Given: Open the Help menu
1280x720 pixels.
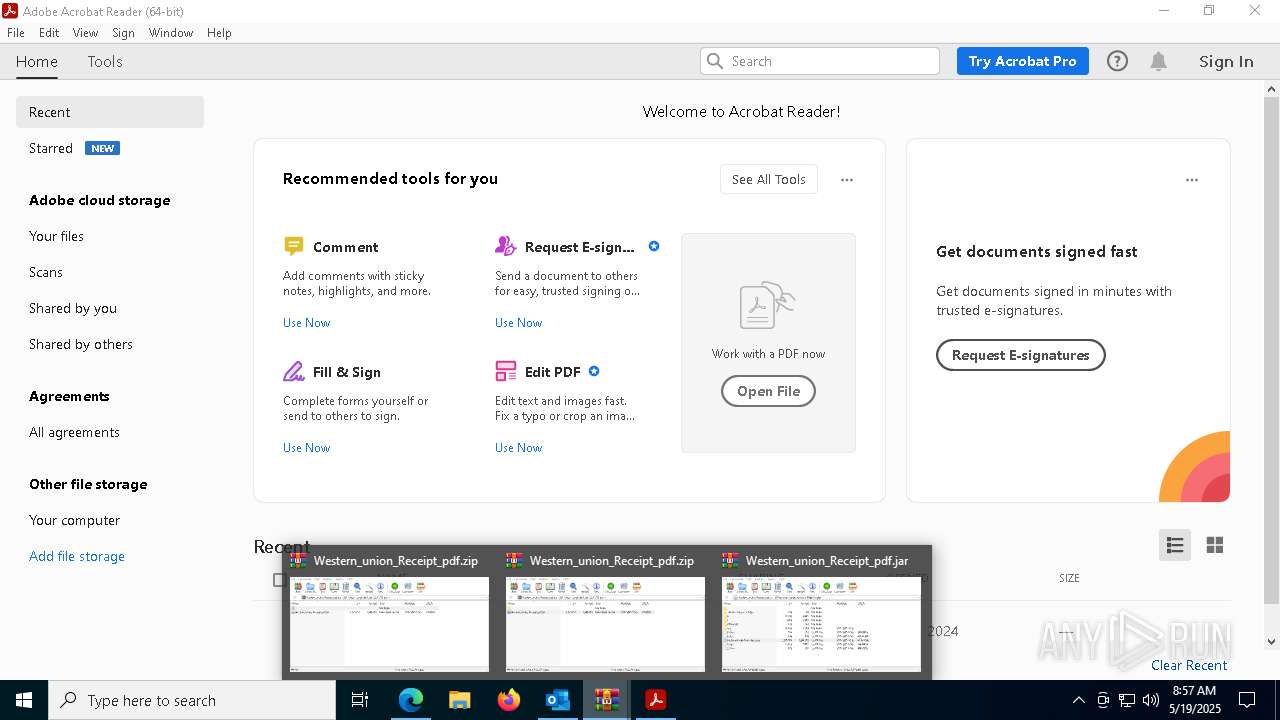Looking at the screenshot, I should tap(219, 33).
